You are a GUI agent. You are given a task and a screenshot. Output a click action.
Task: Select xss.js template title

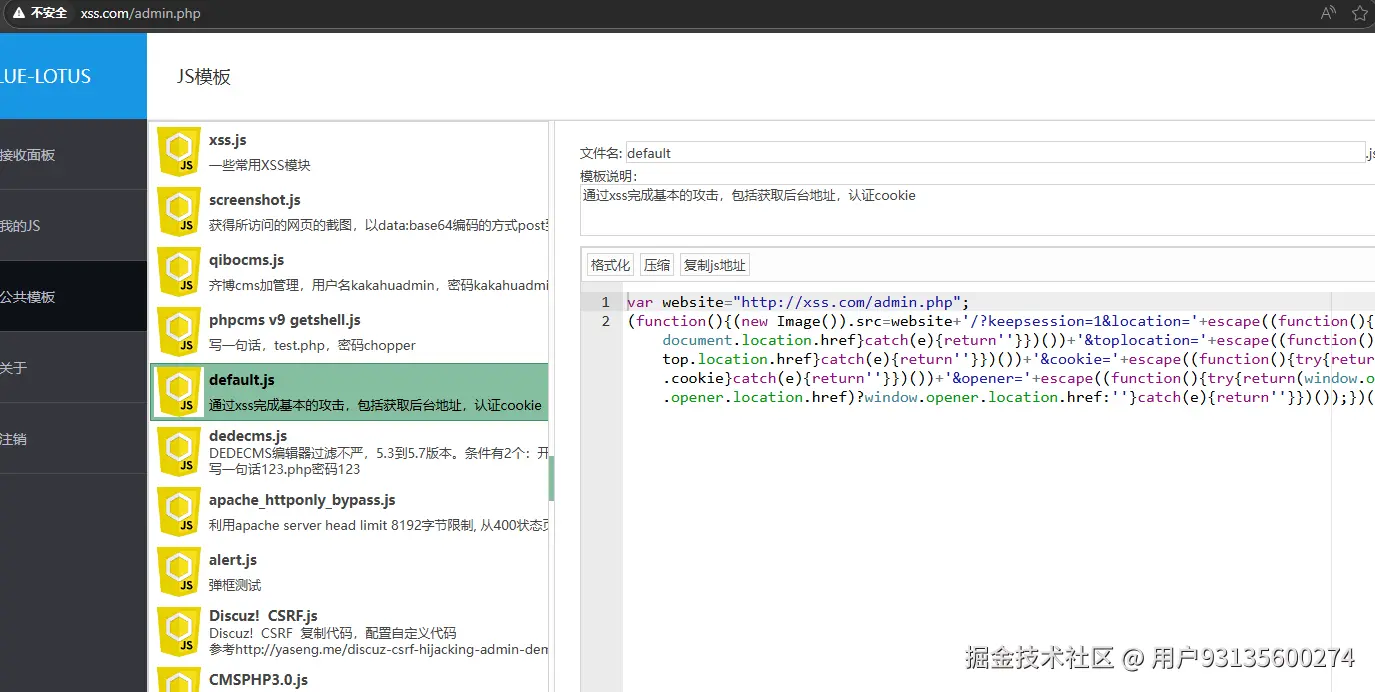coord(228,140)
